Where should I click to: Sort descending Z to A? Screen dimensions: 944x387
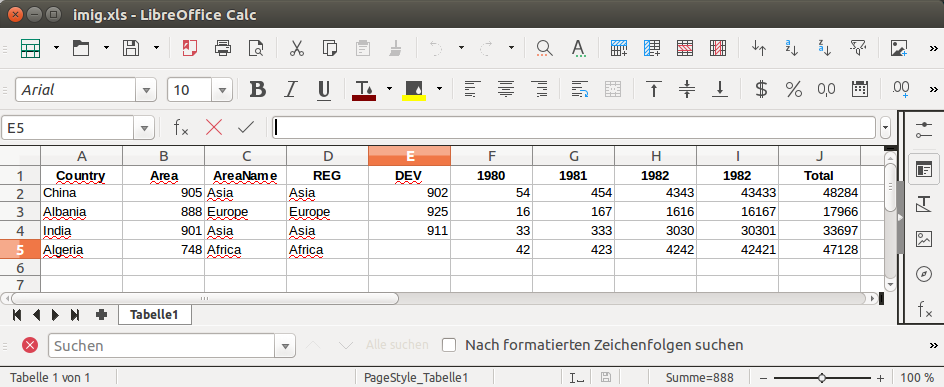[824, 48]
